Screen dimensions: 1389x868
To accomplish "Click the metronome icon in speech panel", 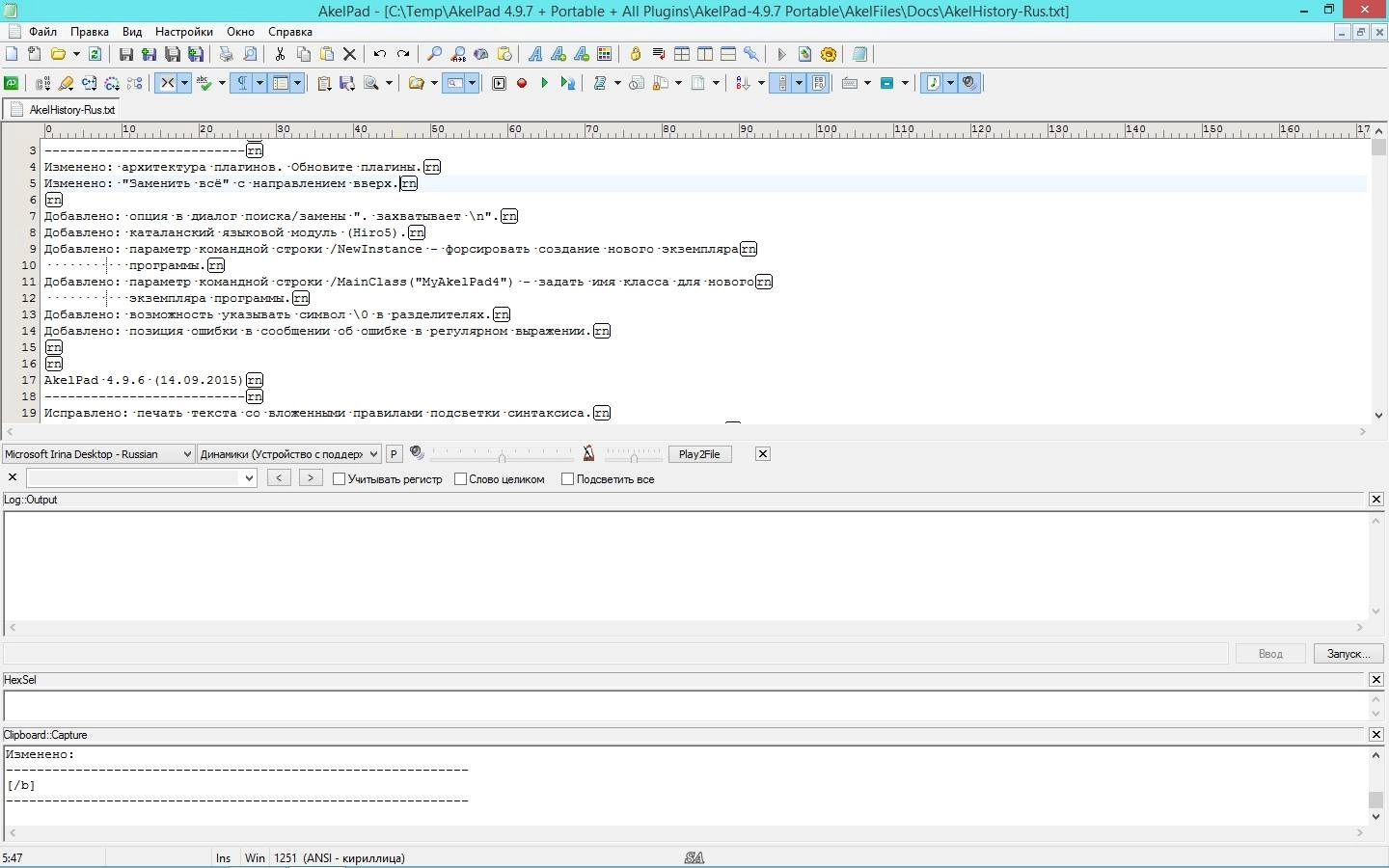I will coord(588,453).
